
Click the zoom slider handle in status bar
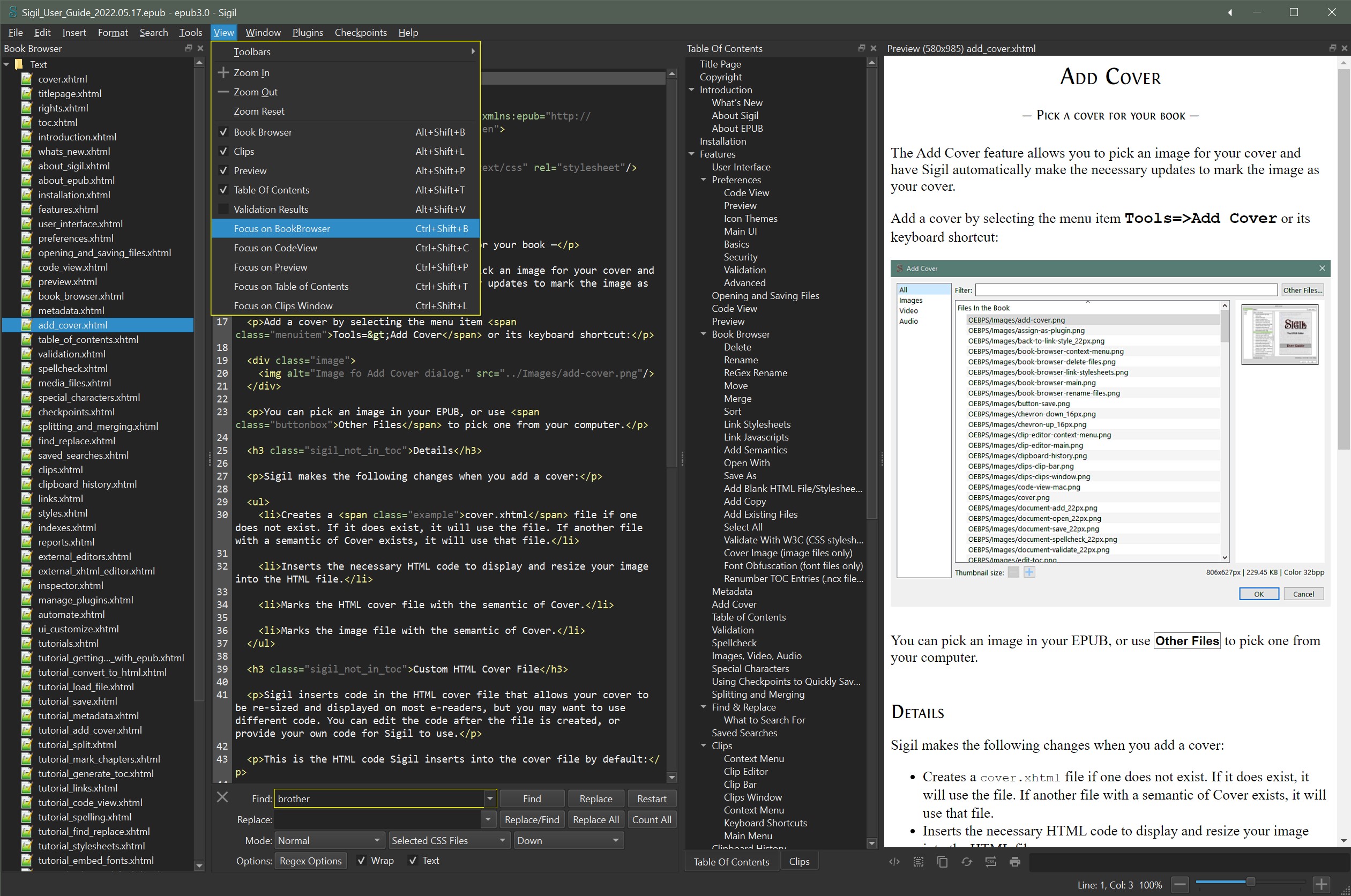pos(1250,882)
